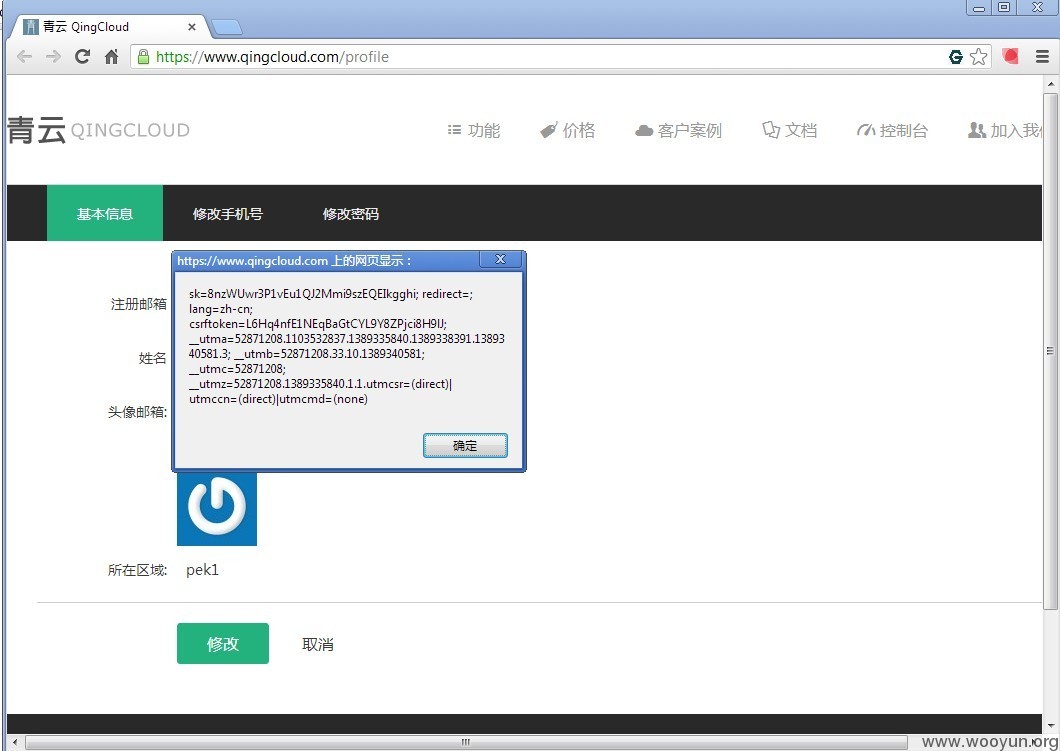This screenshot has width=1060, height=751.
Task: Open the 文档 navigation link
Action: (x=790, y=130)
